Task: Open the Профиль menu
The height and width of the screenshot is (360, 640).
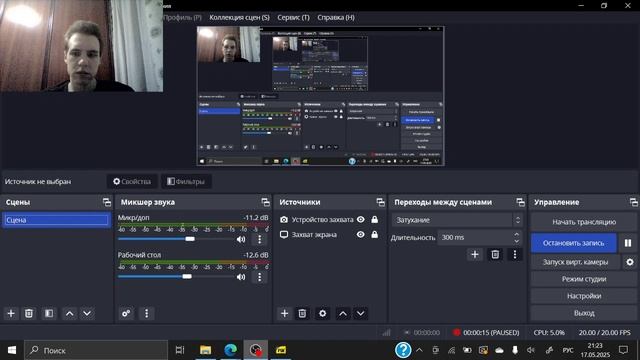Action: [182, 18]
